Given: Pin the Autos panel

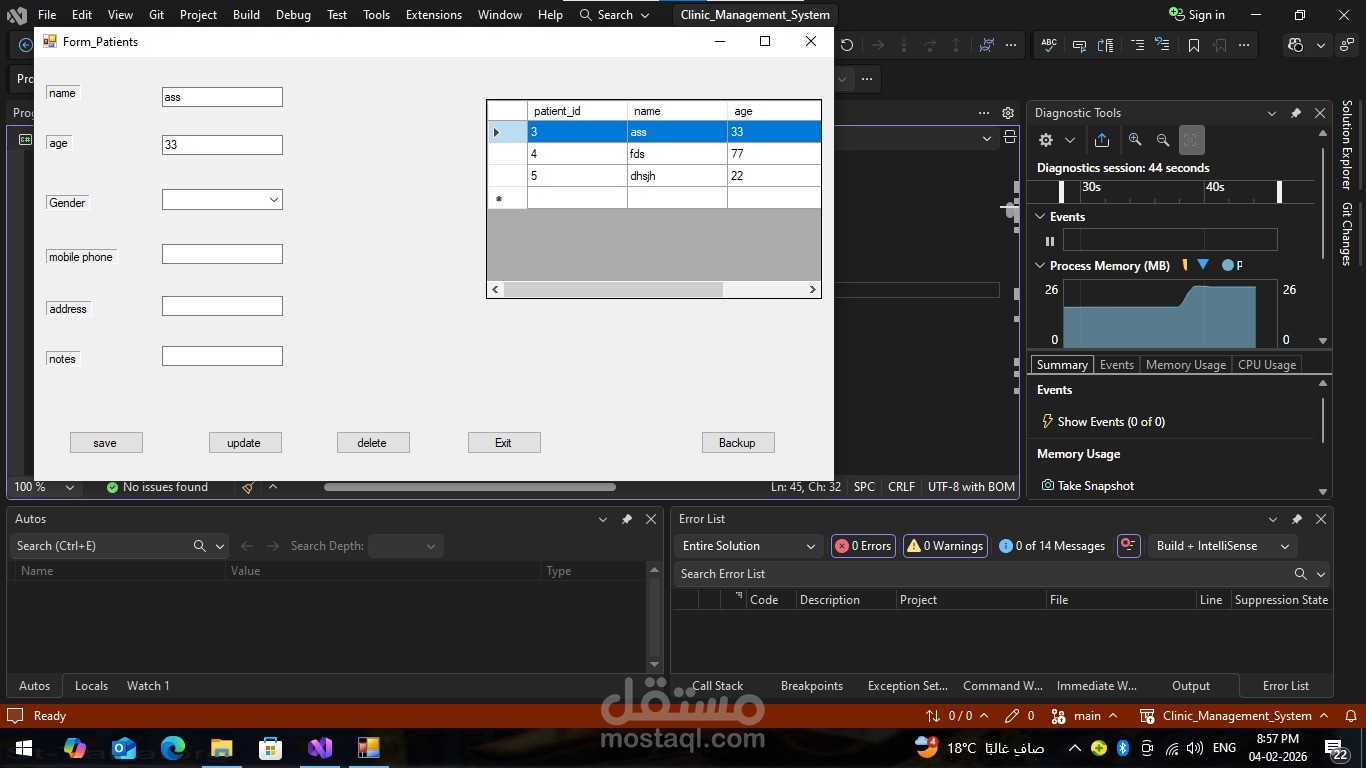Looking at the screenshot, I should pos(627,519).
